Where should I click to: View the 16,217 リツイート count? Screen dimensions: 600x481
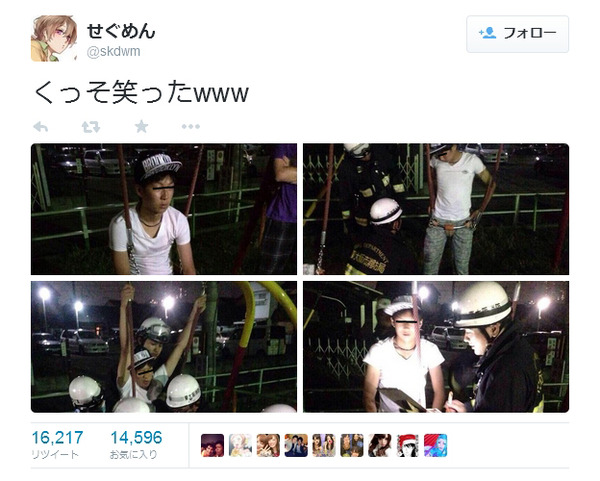[x=57, y=444]
